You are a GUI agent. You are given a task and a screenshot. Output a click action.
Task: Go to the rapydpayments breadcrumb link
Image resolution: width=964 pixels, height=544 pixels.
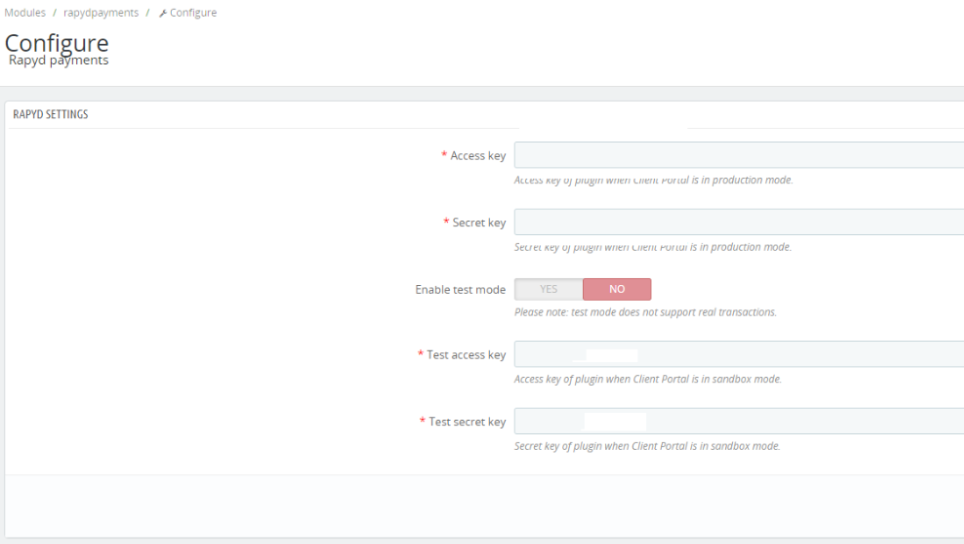(x=100, y=13)
